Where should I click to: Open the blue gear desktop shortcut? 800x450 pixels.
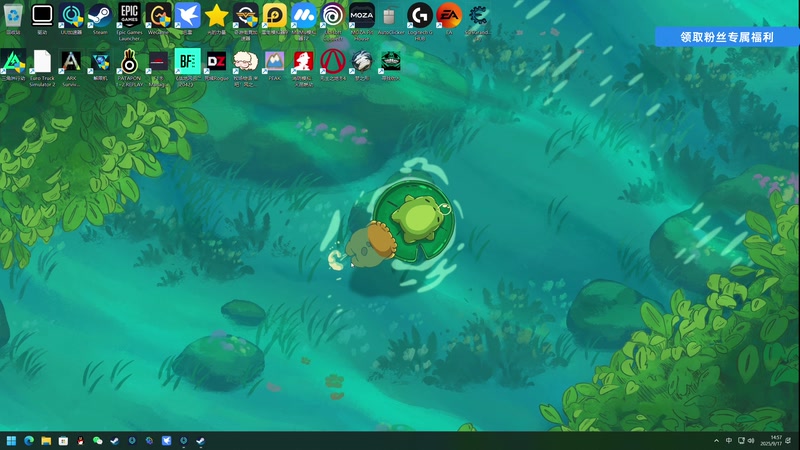(478, 21)
